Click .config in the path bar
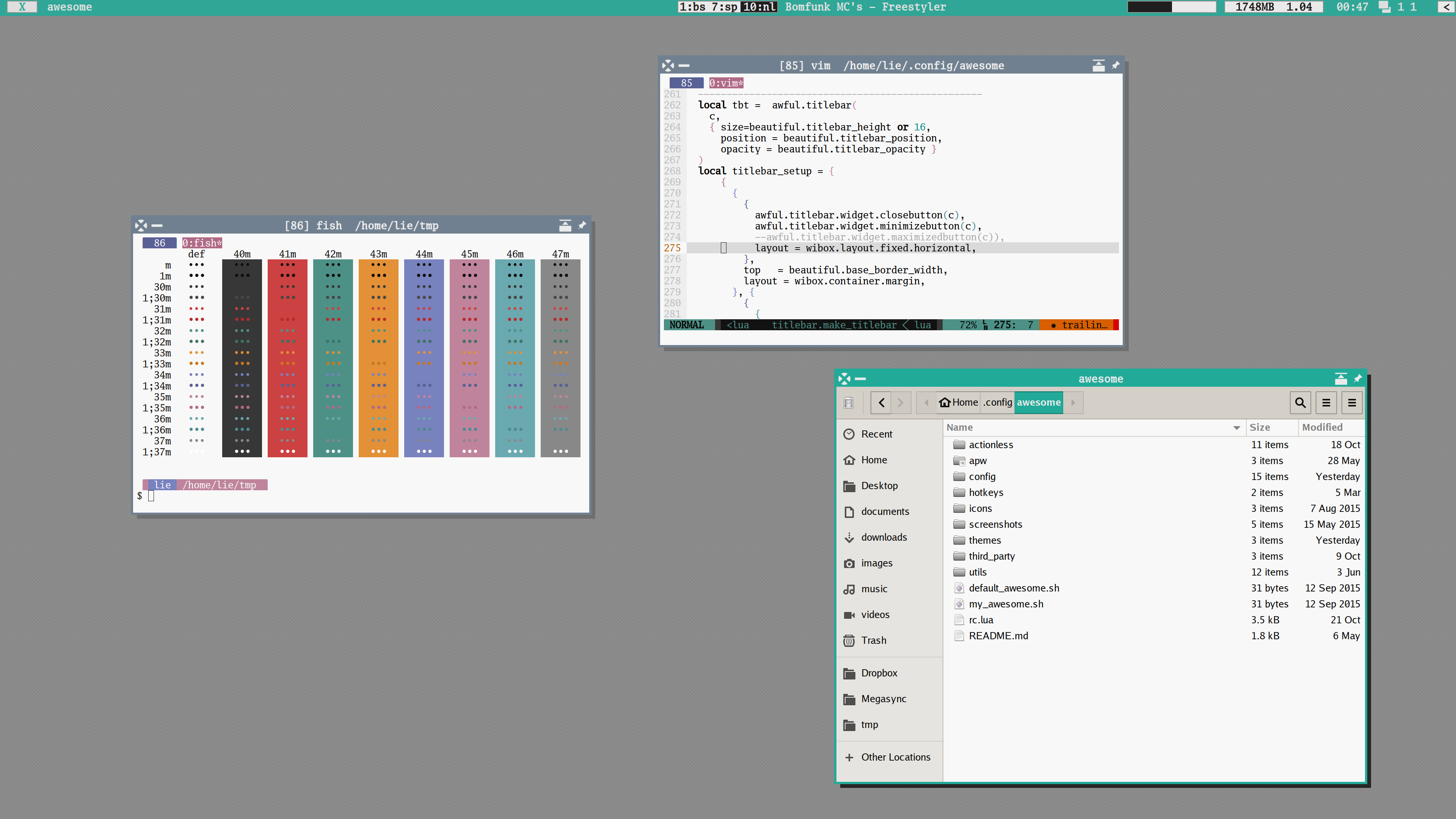Screen dimensions: 1456x819 click(x=997, y=402)
